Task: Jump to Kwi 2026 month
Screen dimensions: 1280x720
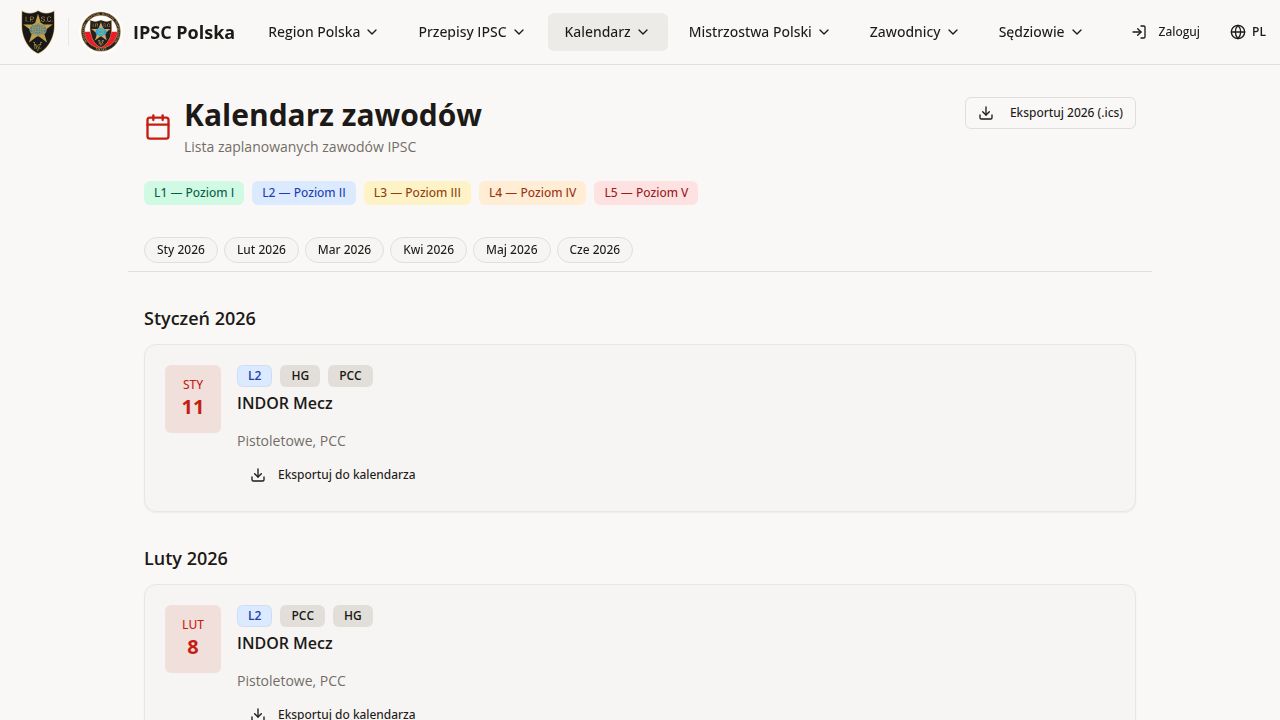Action: pyautogui.click(x=428, y=250)
